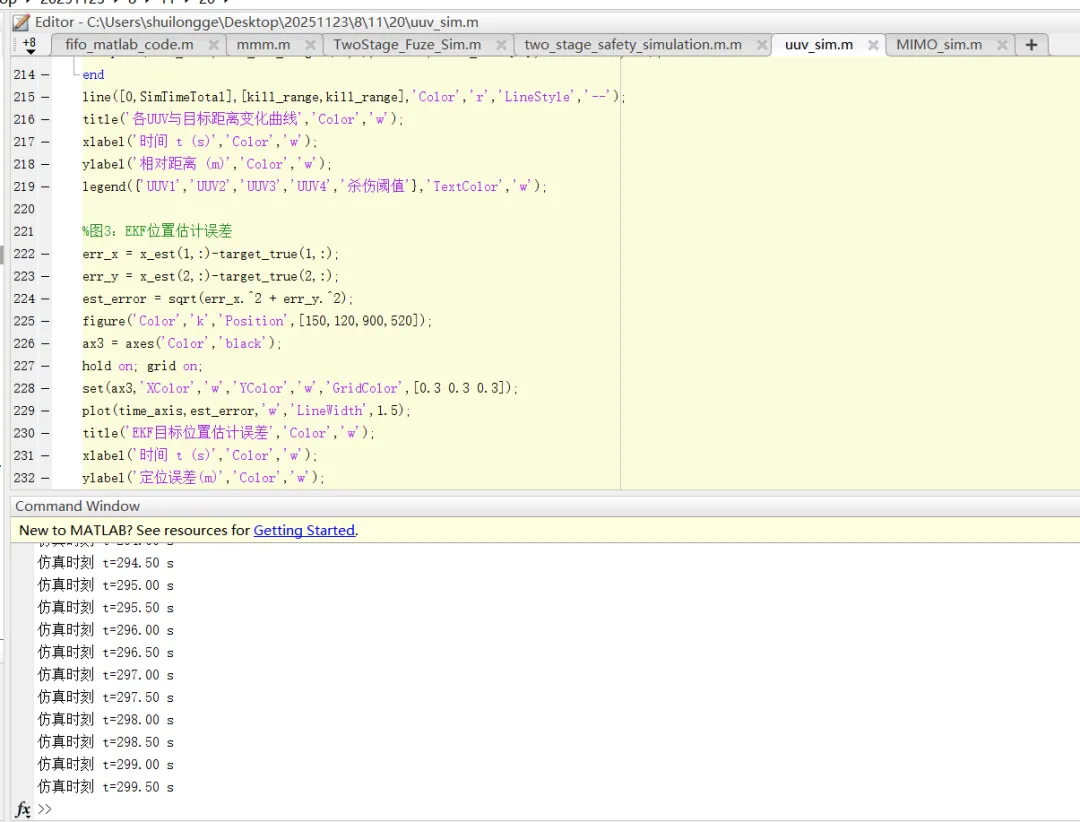The width and height of the screenshot is (1080, 822).
Task: Switch to the fifo_matlab_code.m tab
Action: tap(129, 45)
